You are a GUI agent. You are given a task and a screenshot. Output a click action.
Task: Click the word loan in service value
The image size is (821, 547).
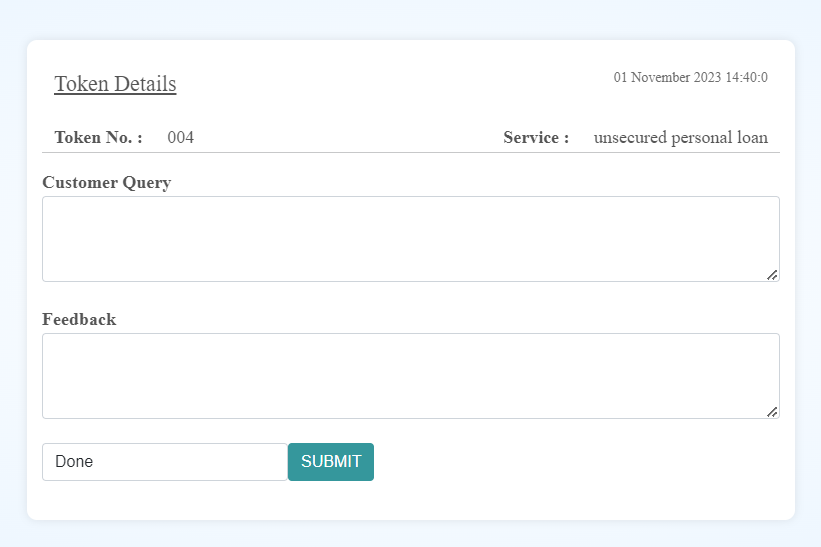point(752,138)
